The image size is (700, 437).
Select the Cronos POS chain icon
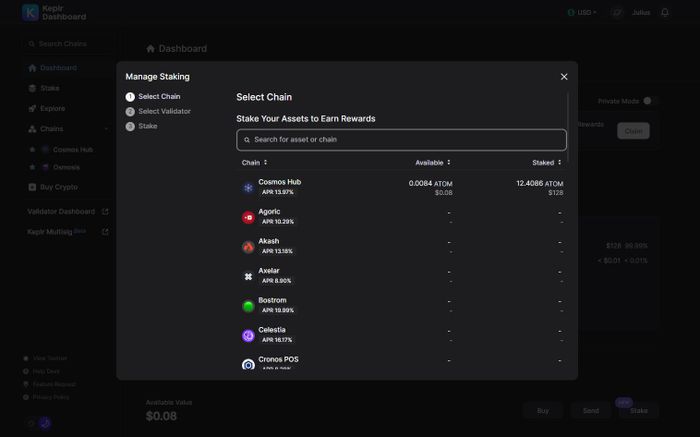248,364
